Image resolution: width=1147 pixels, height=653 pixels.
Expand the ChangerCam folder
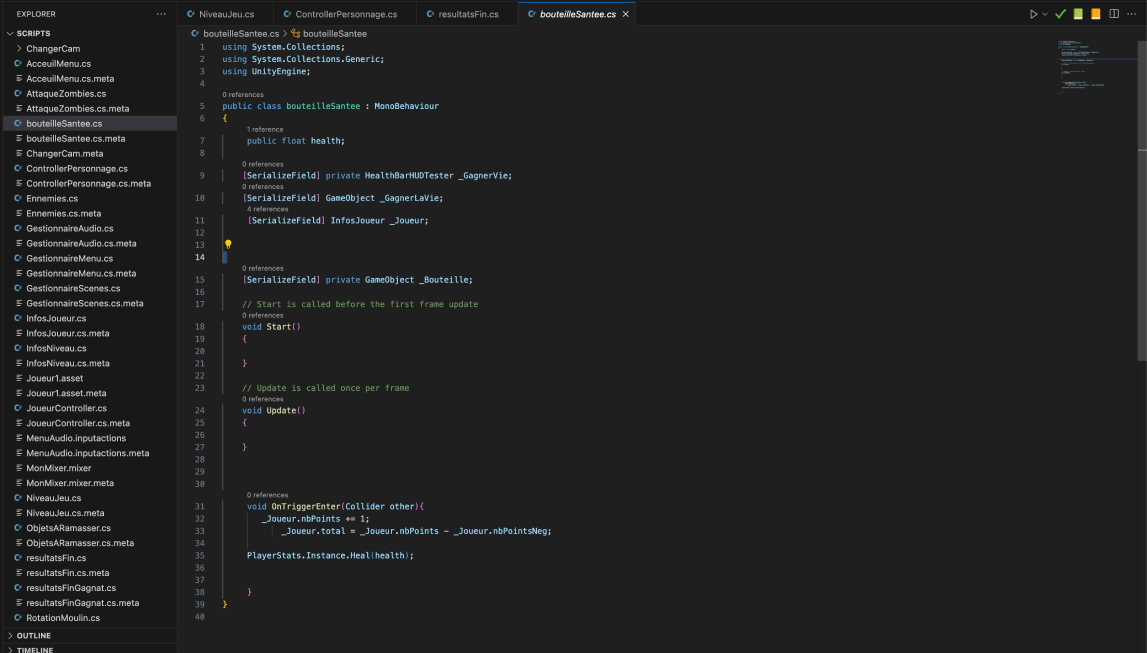coord(53,48)
